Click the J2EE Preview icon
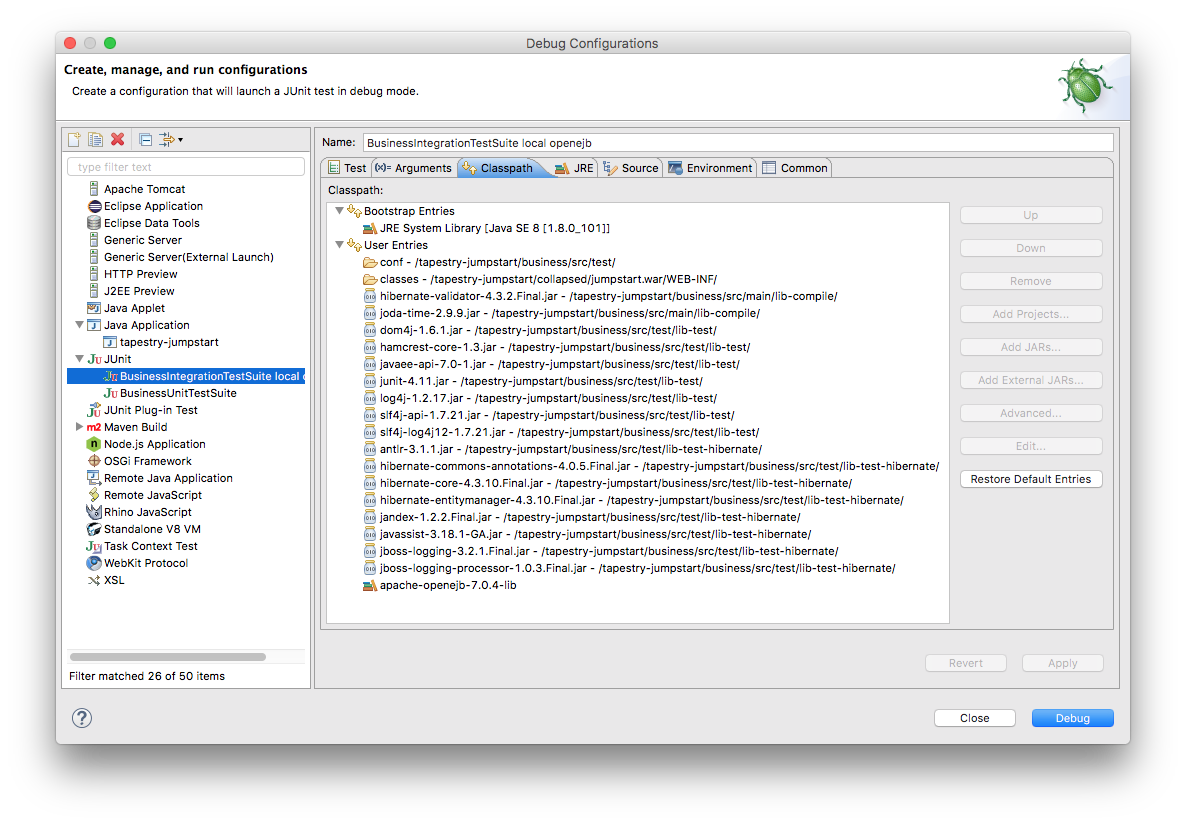 click(x=94, y=291)
